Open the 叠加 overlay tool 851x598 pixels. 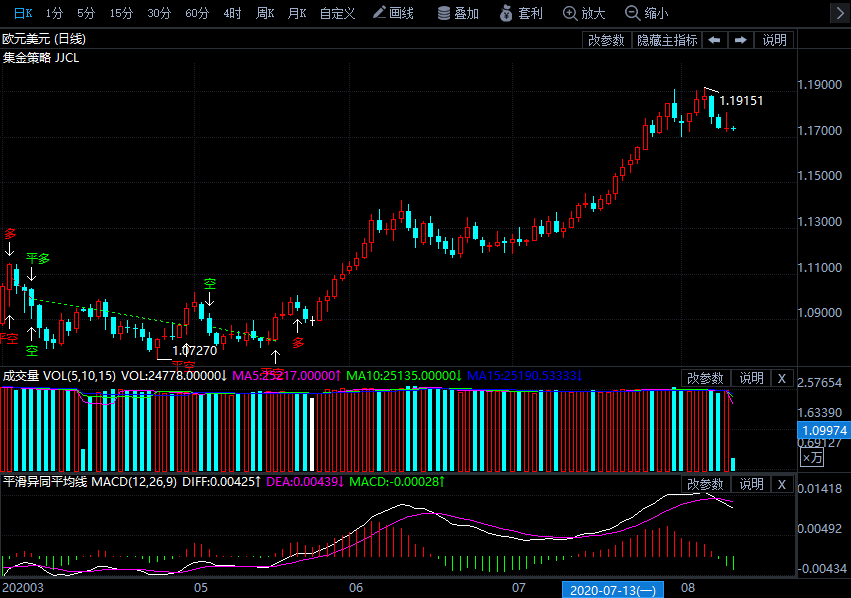tap(458, 13)
